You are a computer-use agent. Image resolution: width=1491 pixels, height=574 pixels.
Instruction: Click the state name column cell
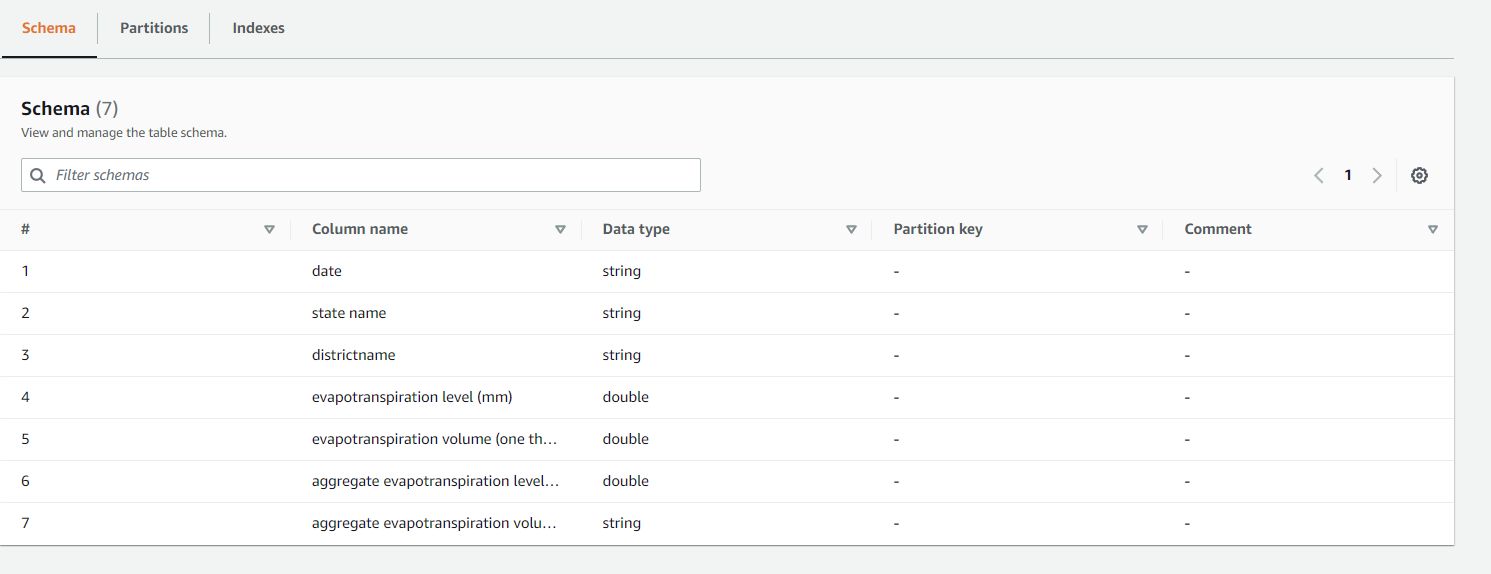click(349, 313)
